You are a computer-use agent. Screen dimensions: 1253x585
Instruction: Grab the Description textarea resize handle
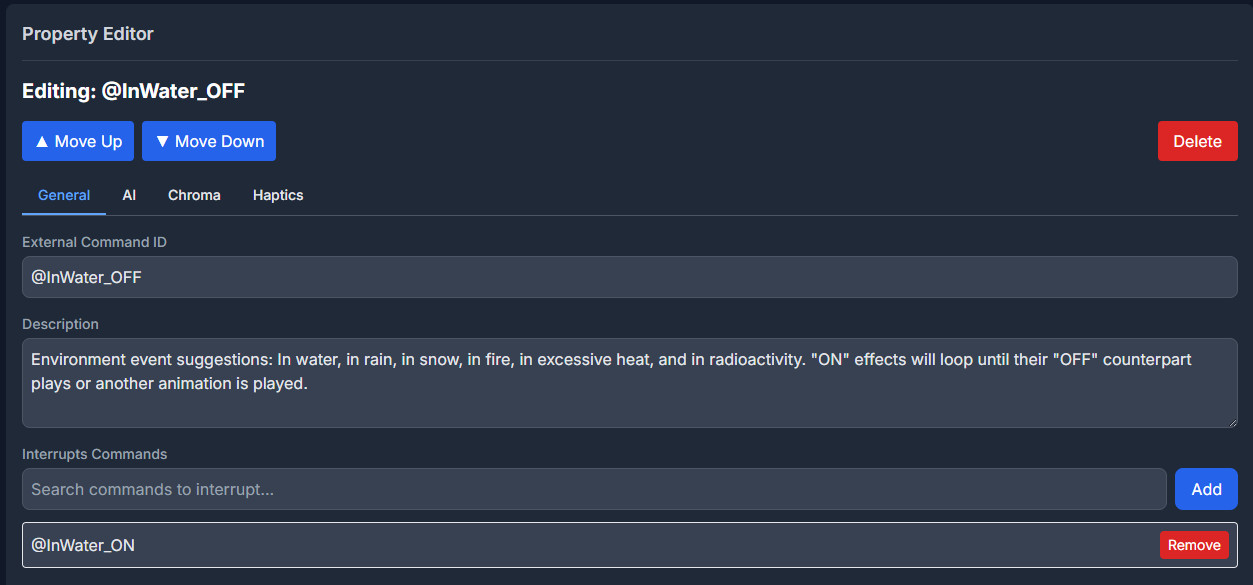tap(1231, 421)
